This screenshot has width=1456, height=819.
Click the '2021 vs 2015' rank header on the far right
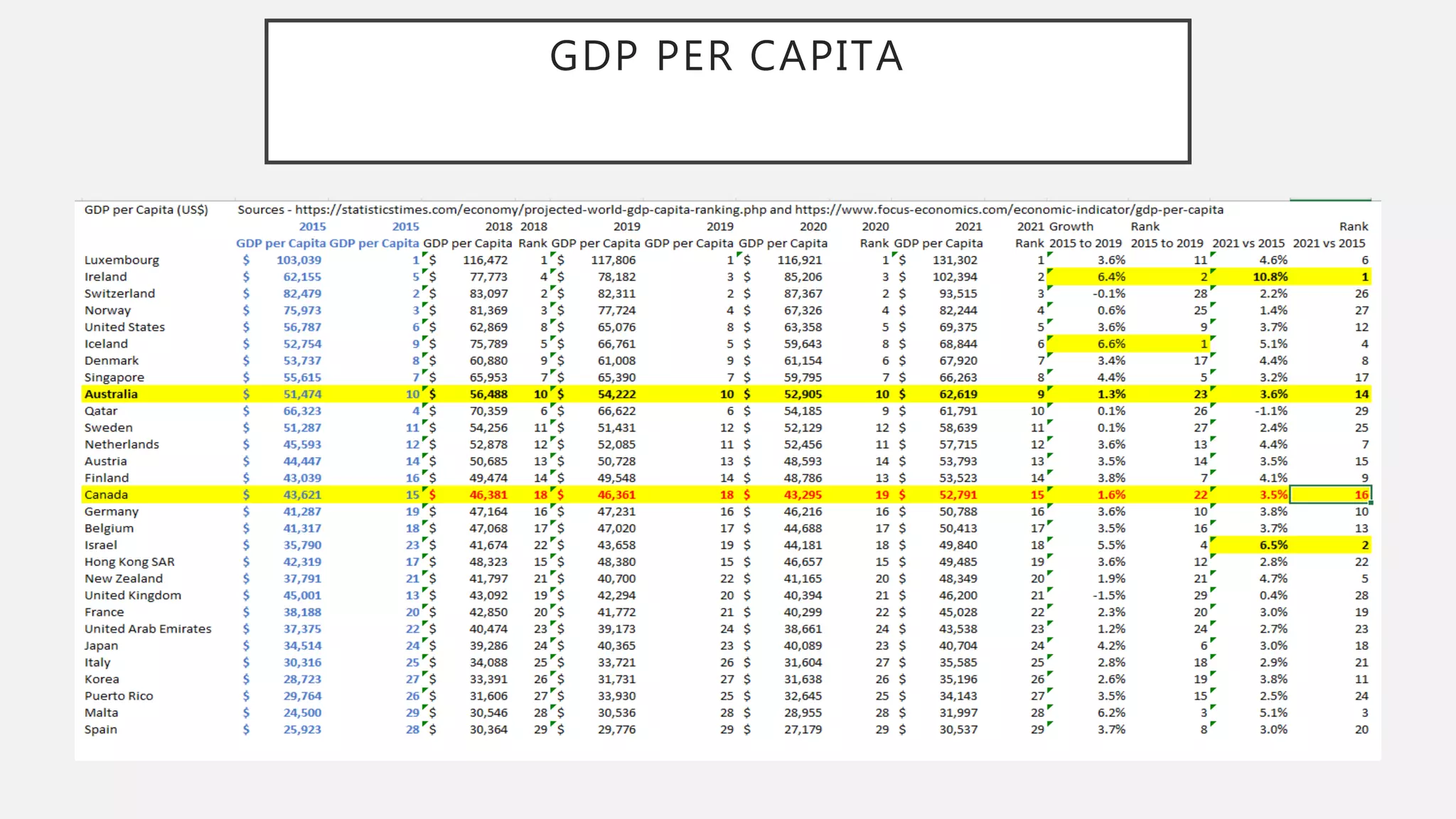tap(1328, 243)
